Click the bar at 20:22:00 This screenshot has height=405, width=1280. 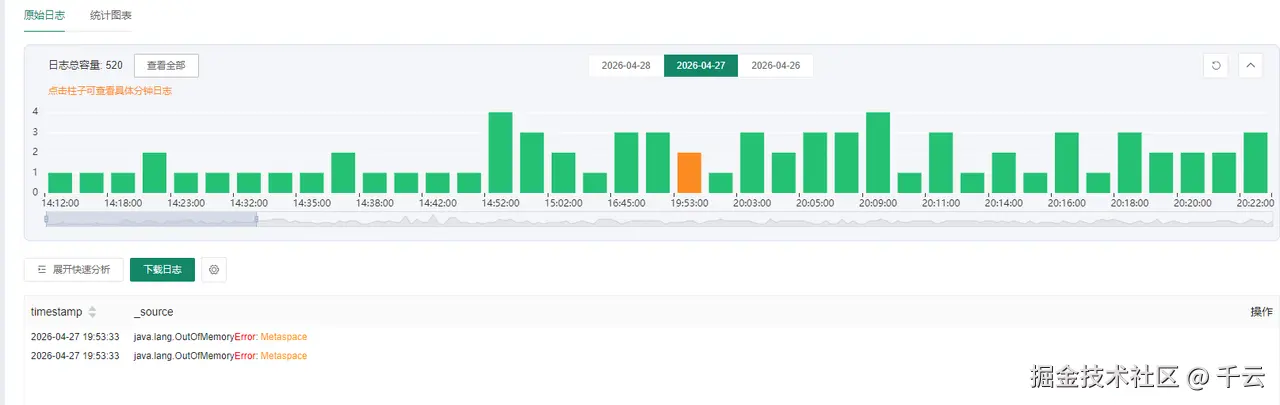click(x=1255, y=163)
